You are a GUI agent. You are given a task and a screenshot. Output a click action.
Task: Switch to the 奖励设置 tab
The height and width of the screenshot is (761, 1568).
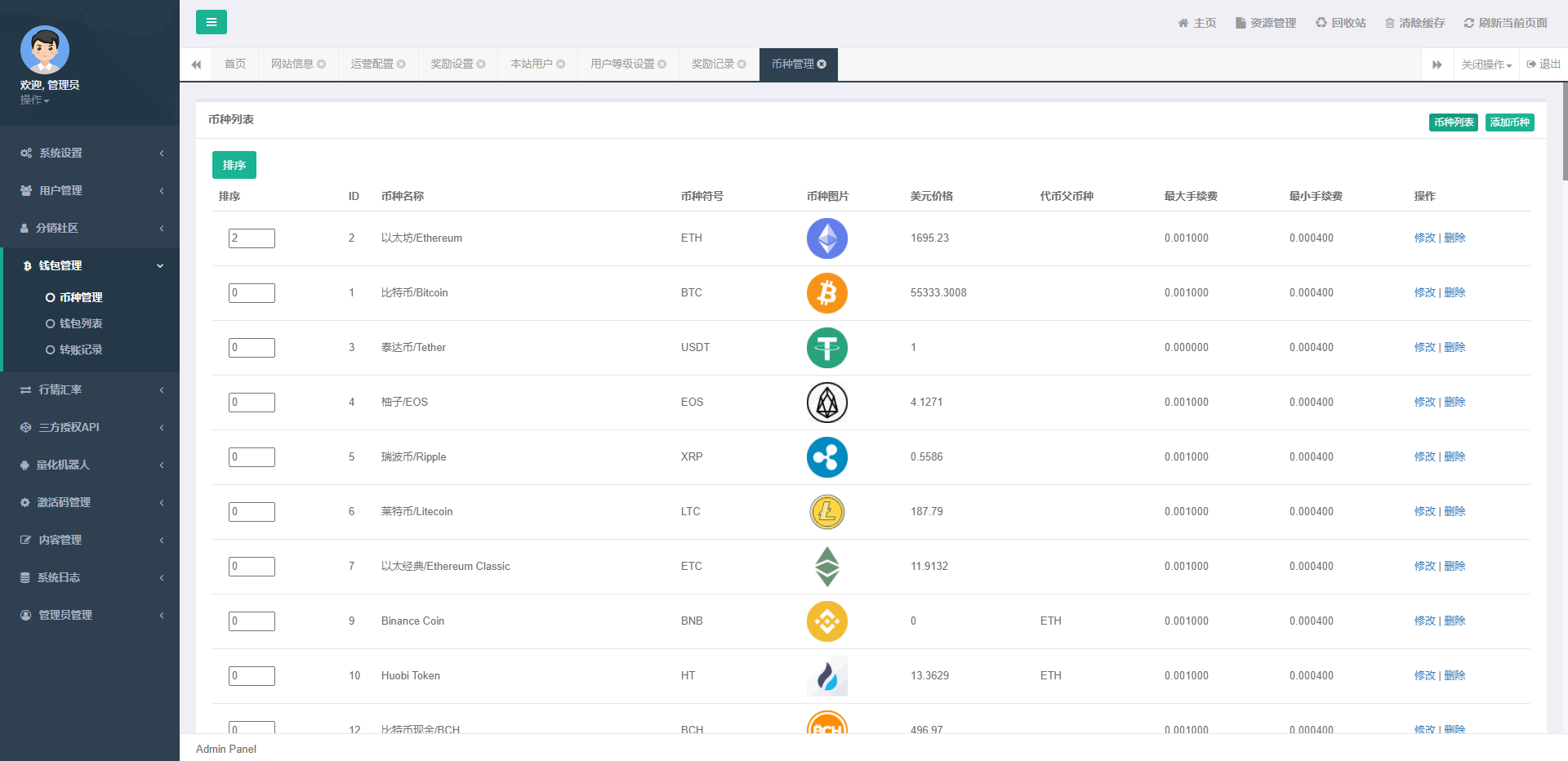pos(452,65)
